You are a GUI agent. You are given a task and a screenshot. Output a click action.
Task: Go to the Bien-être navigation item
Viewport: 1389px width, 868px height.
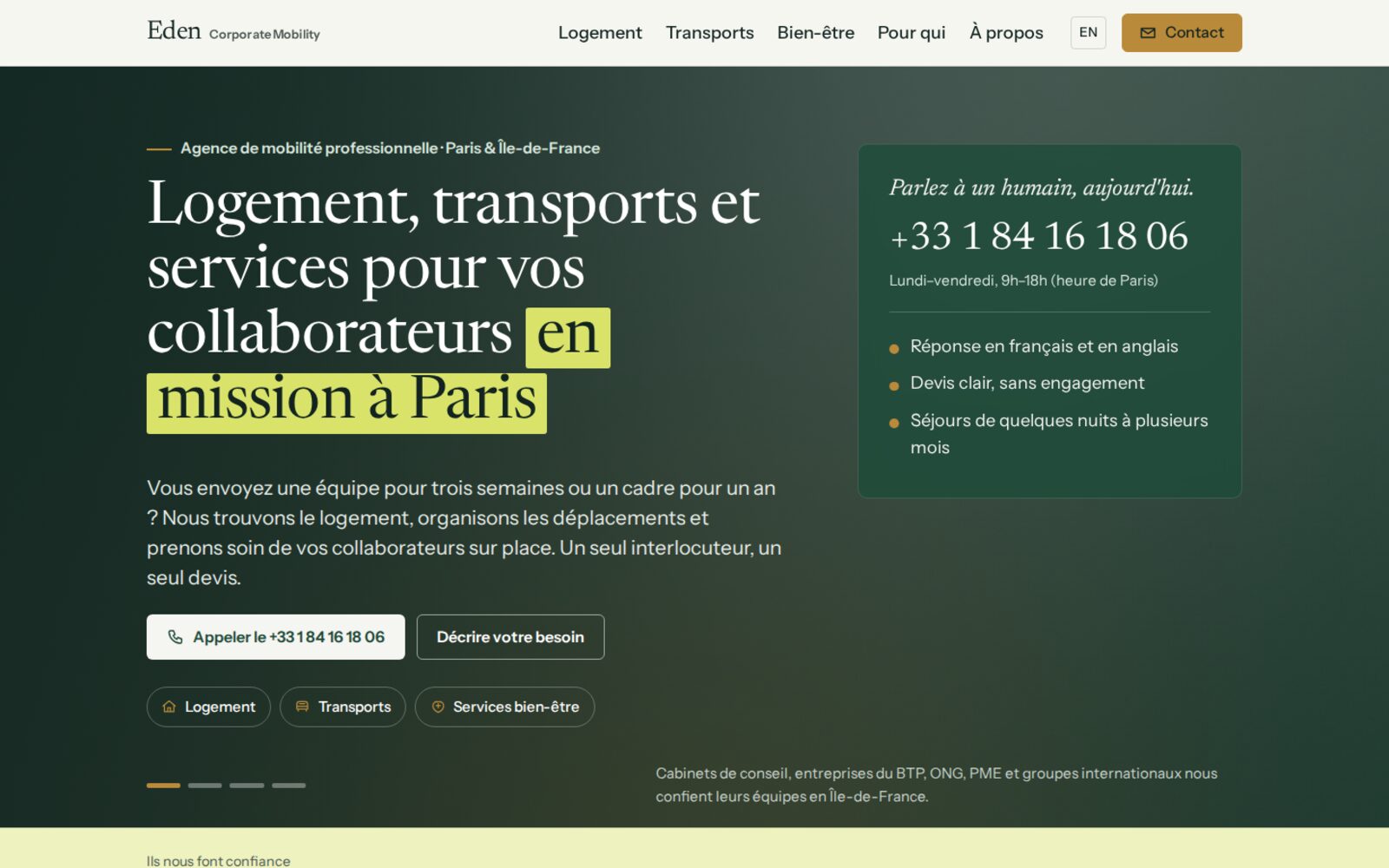[815, 33]
